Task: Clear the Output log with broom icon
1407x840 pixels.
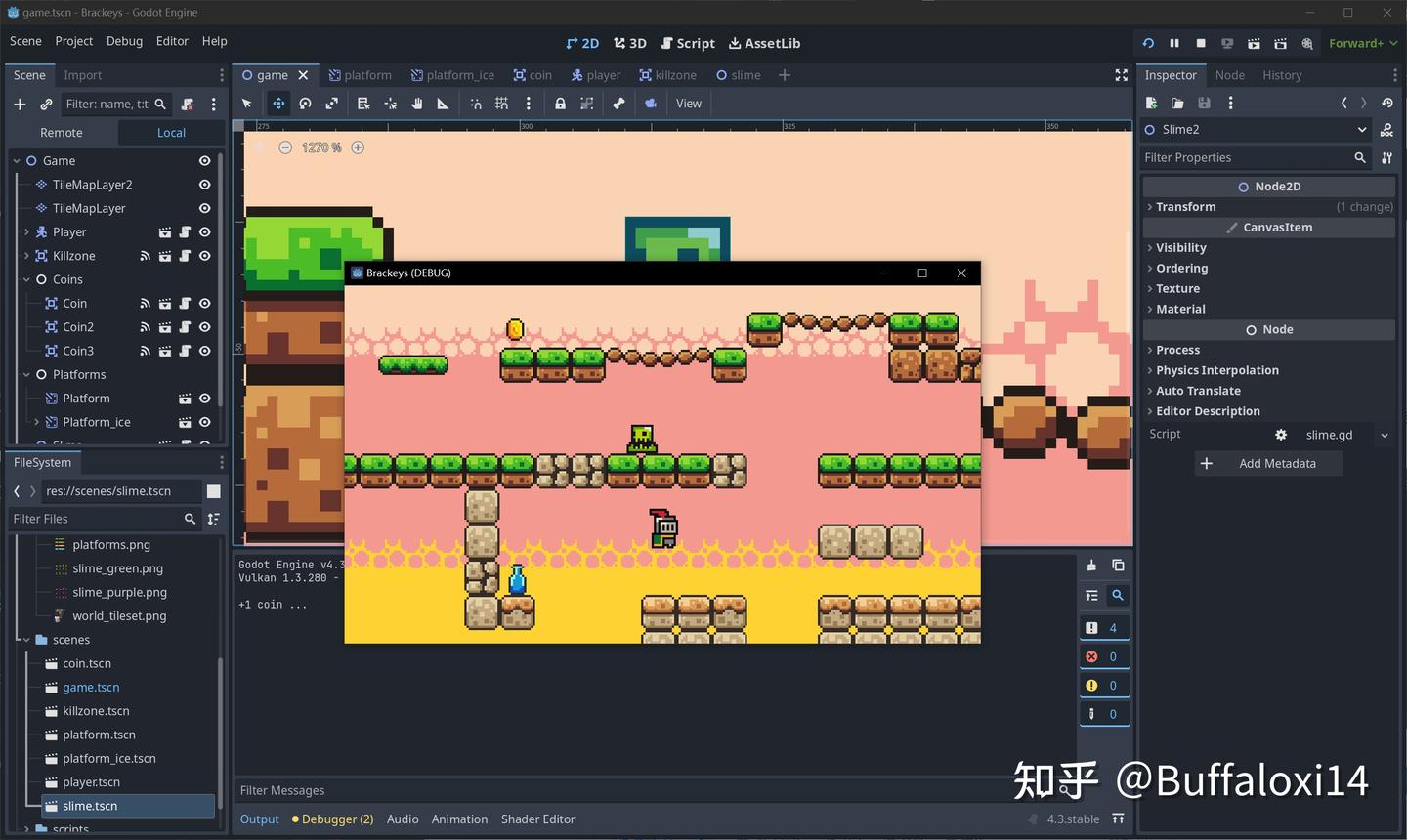Action: [1091, 565]
